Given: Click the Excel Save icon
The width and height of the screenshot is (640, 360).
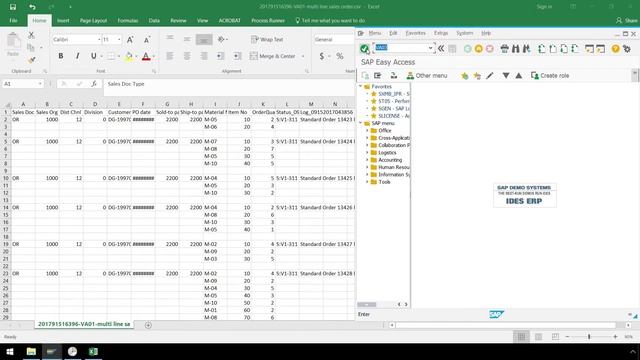Looking at the screenshot, I should coord(13,7).
